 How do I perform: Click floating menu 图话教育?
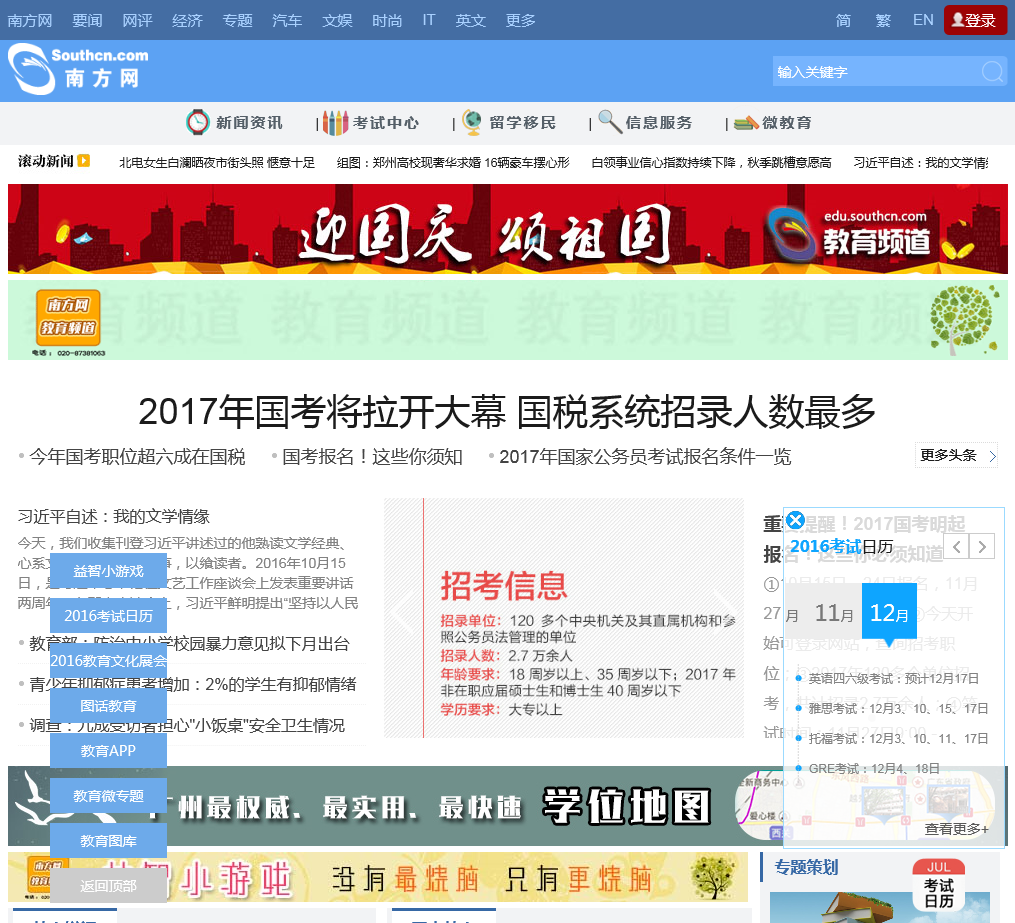108,706
